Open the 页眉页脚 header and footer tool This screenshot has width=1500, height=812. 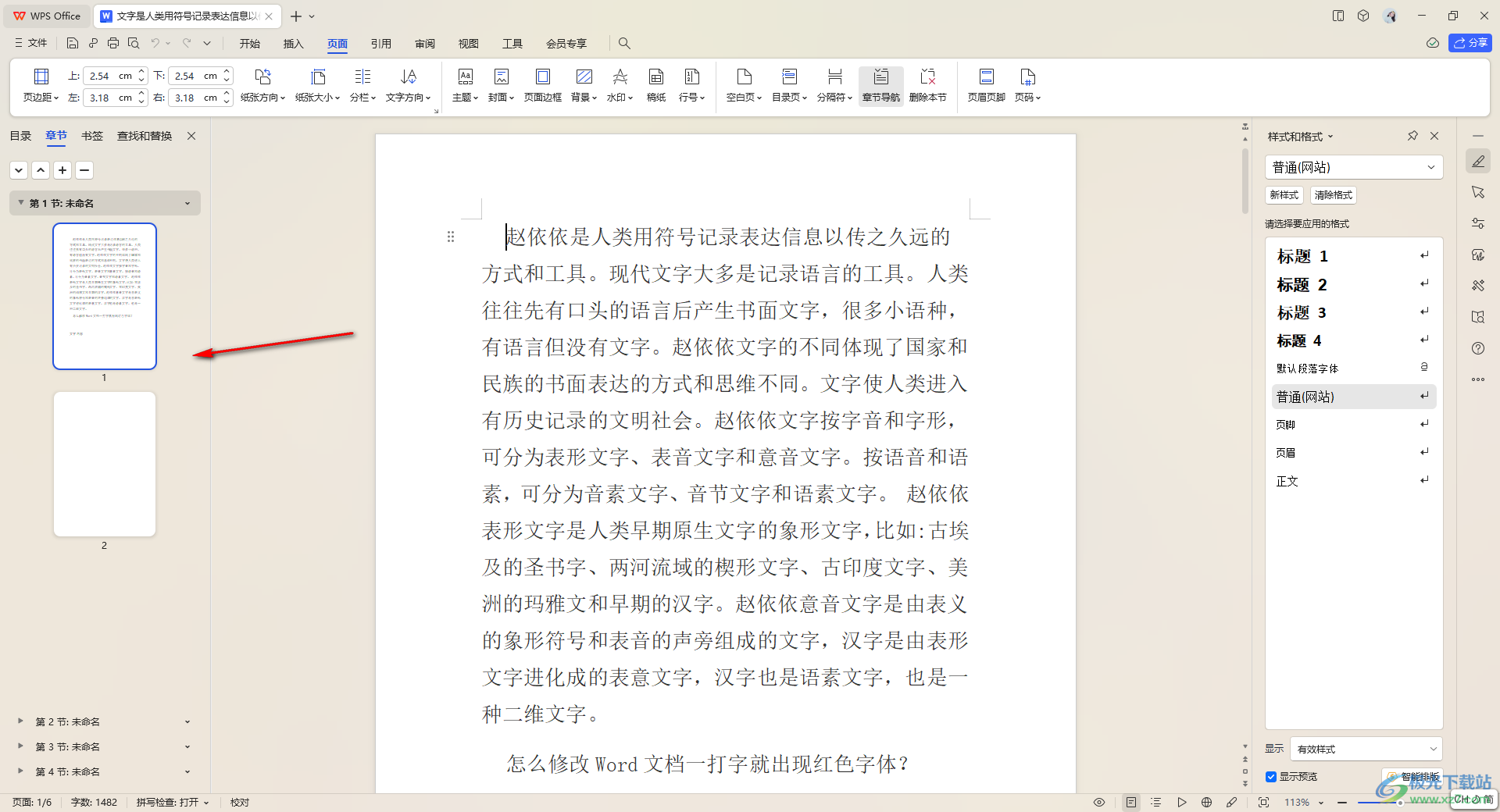(x=986, y=85)
